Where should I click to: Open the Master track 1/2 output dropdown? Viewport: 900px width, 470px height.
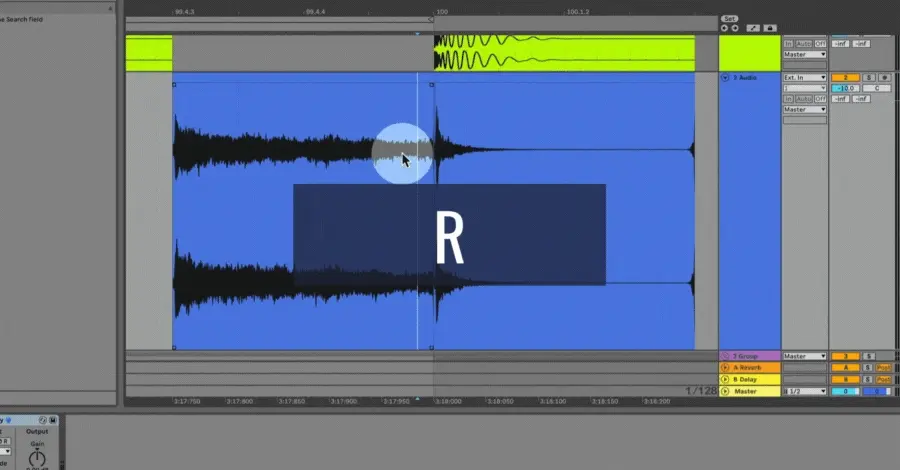pos(805,391)
